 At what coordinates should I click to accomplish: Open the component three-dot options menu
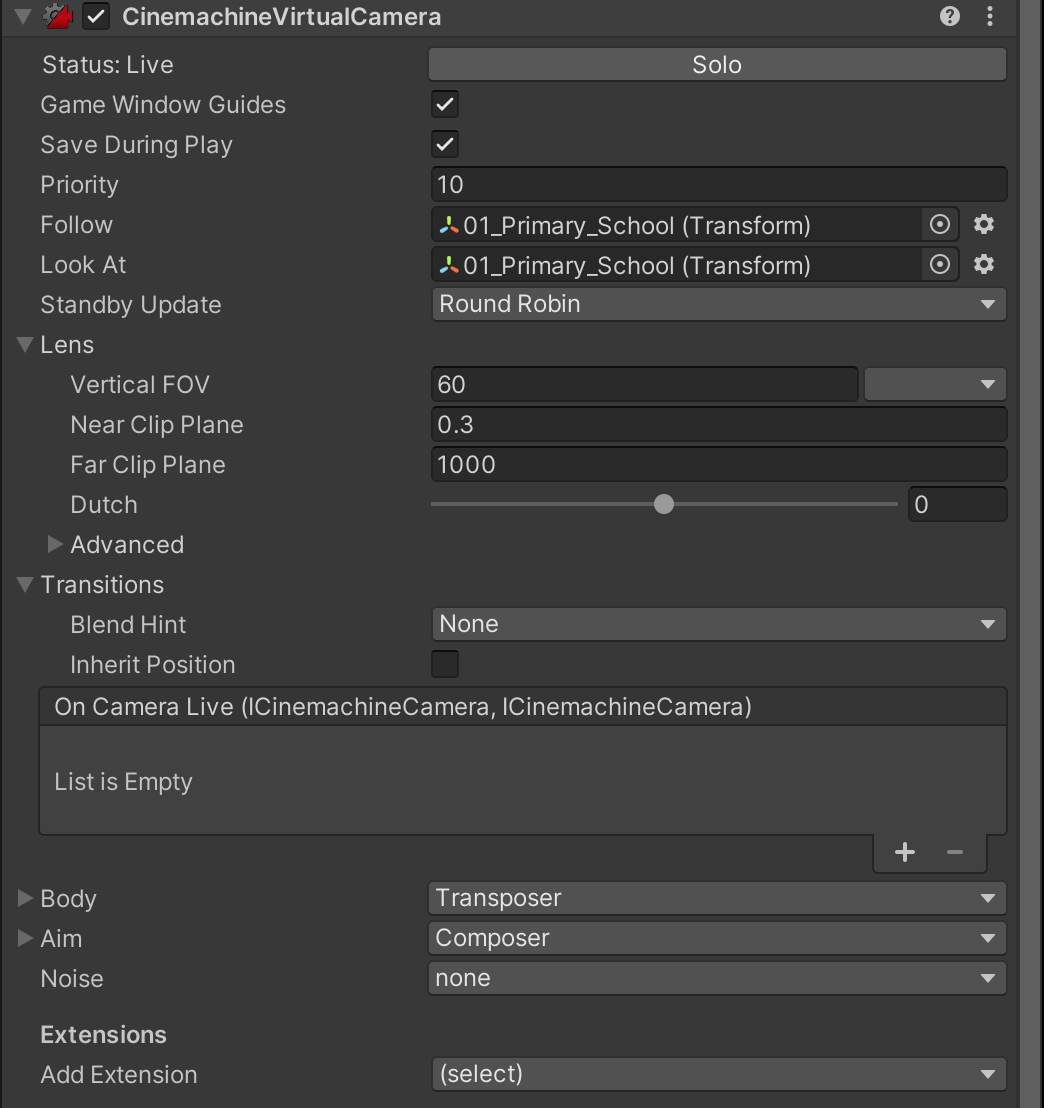coord(990,17)
